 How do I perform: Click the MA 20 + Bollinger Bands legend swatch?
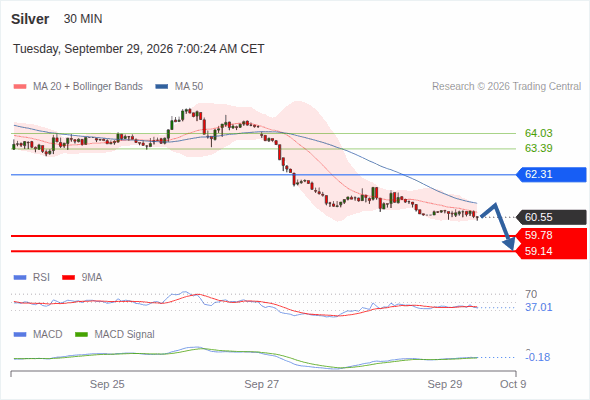coord(20,87)
